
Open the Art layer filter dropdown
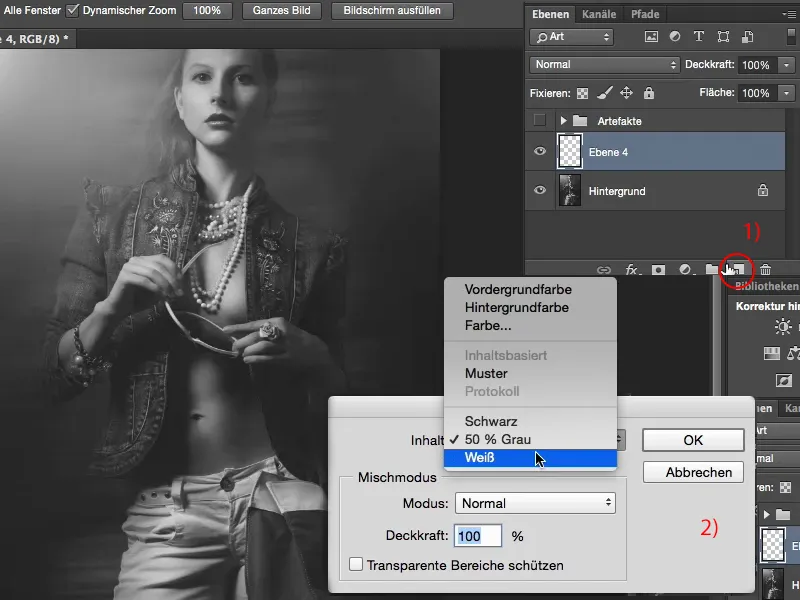coord(571,37)
